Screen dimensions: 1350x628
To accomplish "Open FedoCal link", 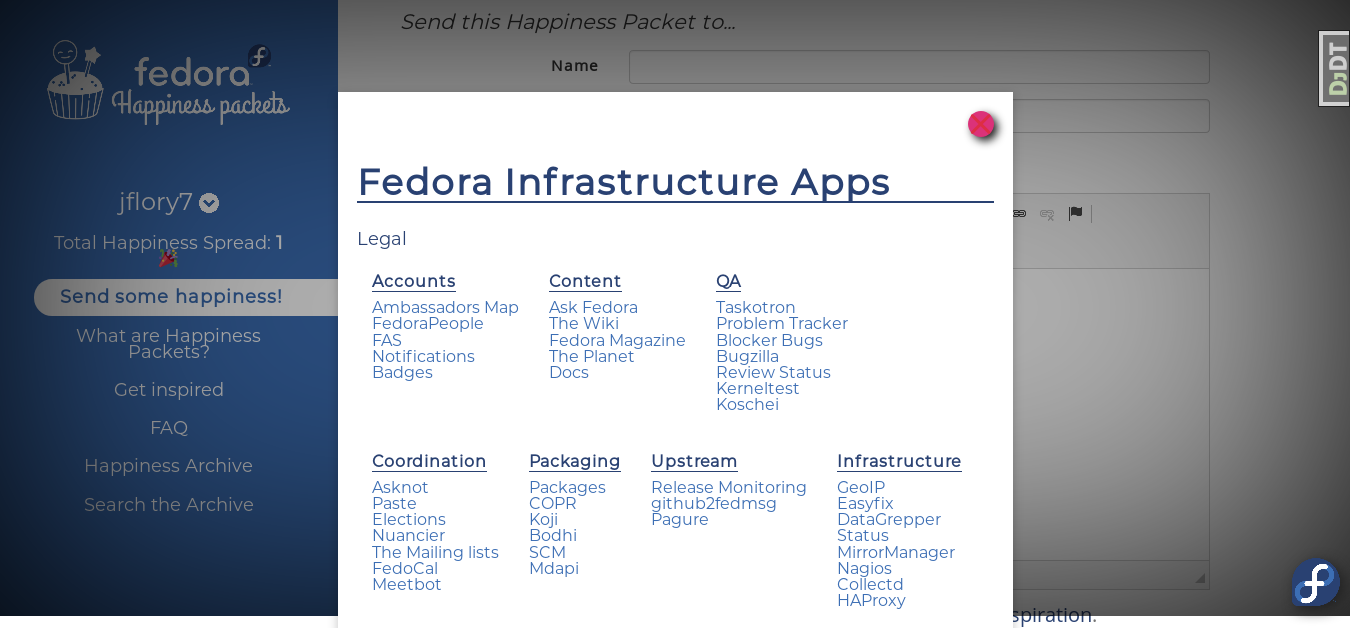I will [x=405, y=569].
